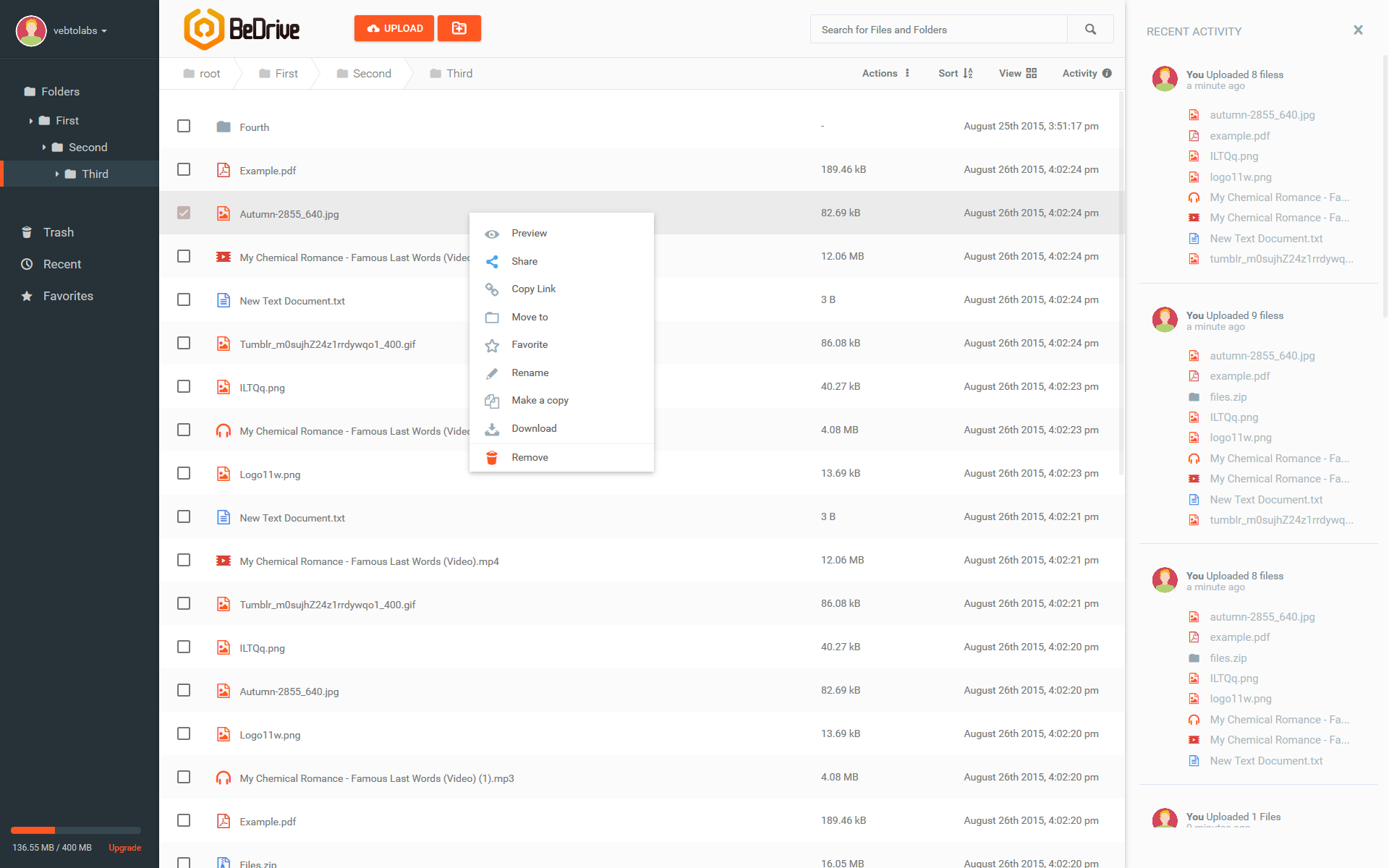The image size is (1389, 868).
Task: Open Trash in the sidebar
Action: coord(58,232)
